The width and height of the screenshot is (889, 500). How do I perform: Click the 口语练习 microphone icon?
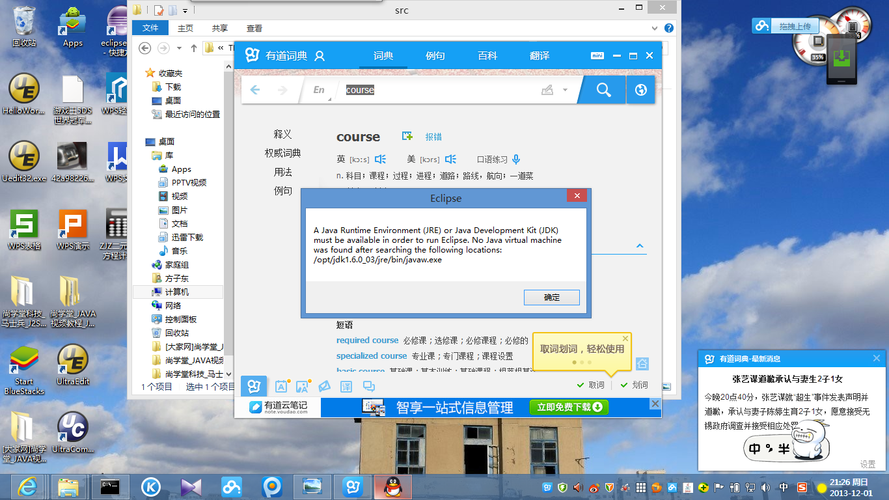pyautogui.click(x=516, y=159)
